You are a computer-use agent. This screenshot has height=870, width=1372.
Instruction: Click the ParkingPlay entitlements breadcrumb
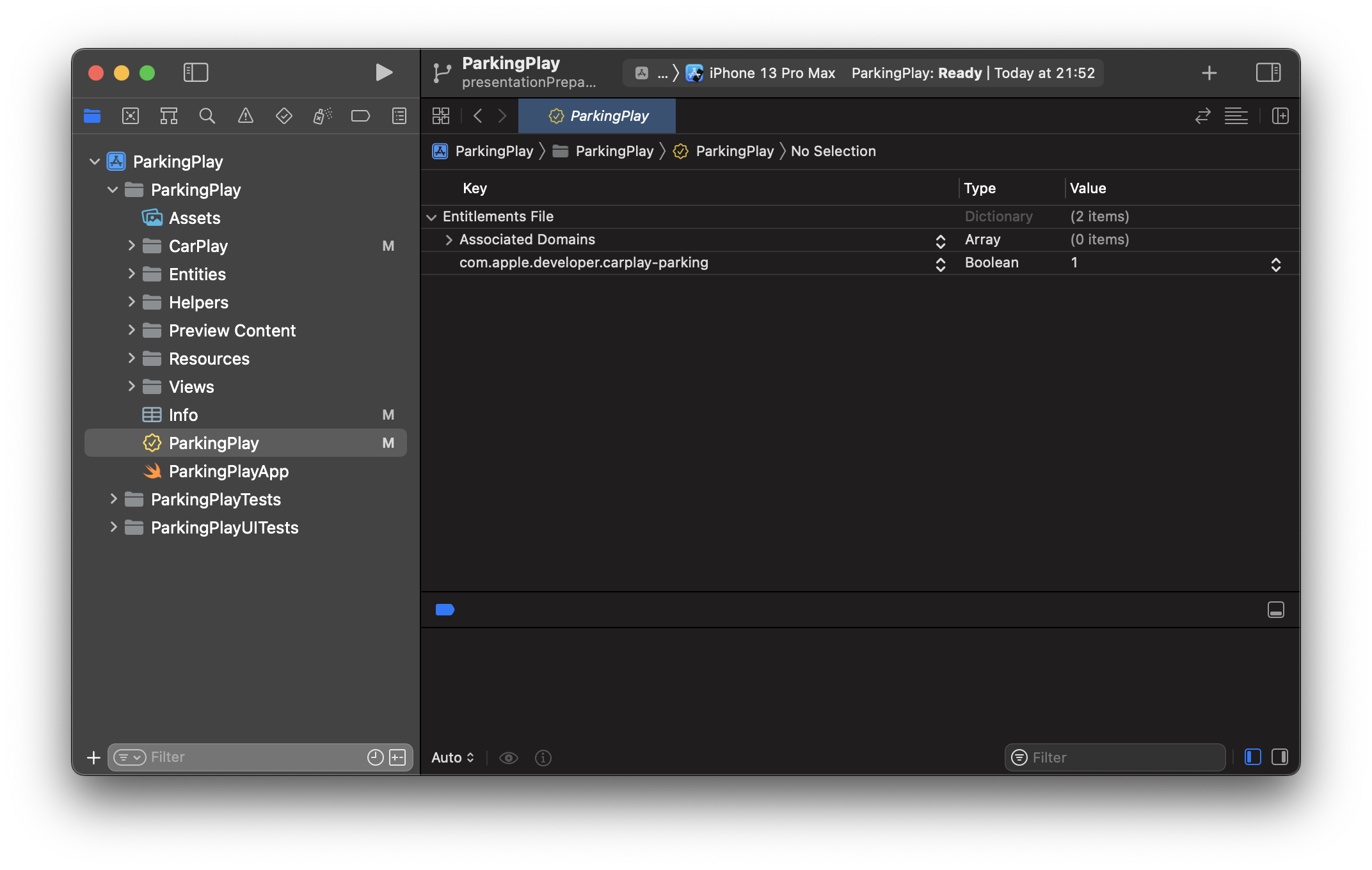tap(723, 152)
